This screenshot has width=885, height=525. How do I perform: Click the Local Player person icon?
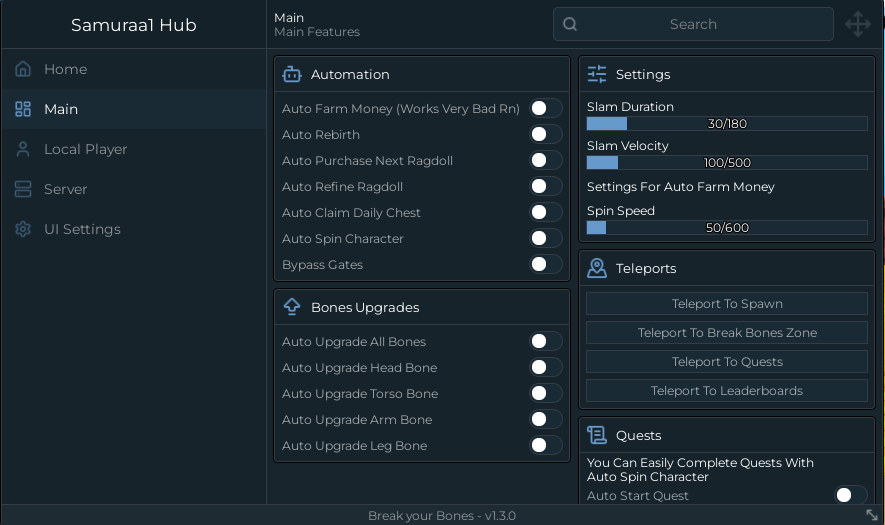click(23, 149)
